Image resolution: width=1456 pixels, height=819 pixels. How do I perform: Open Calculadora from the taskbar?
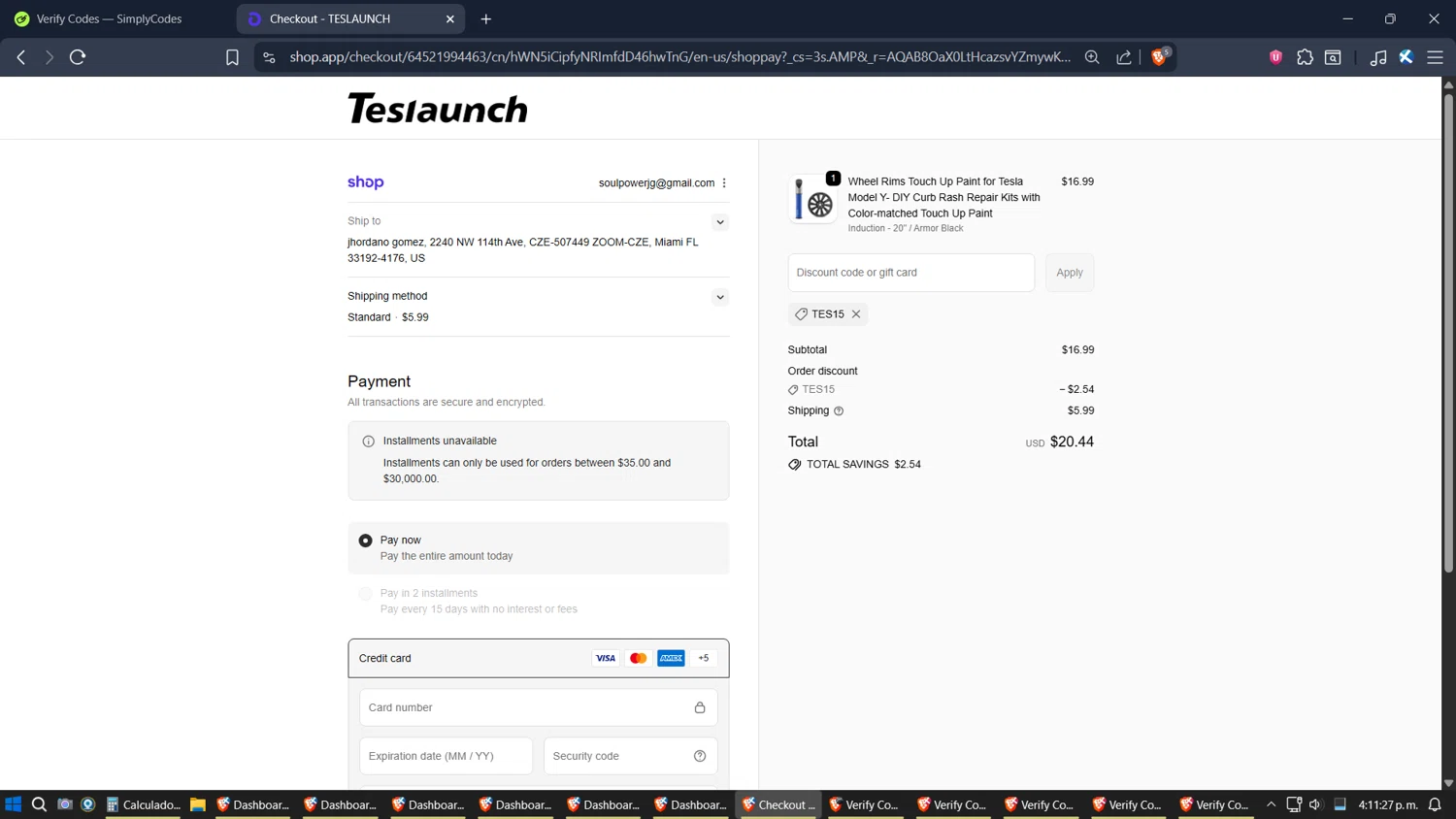pos(144,804)
